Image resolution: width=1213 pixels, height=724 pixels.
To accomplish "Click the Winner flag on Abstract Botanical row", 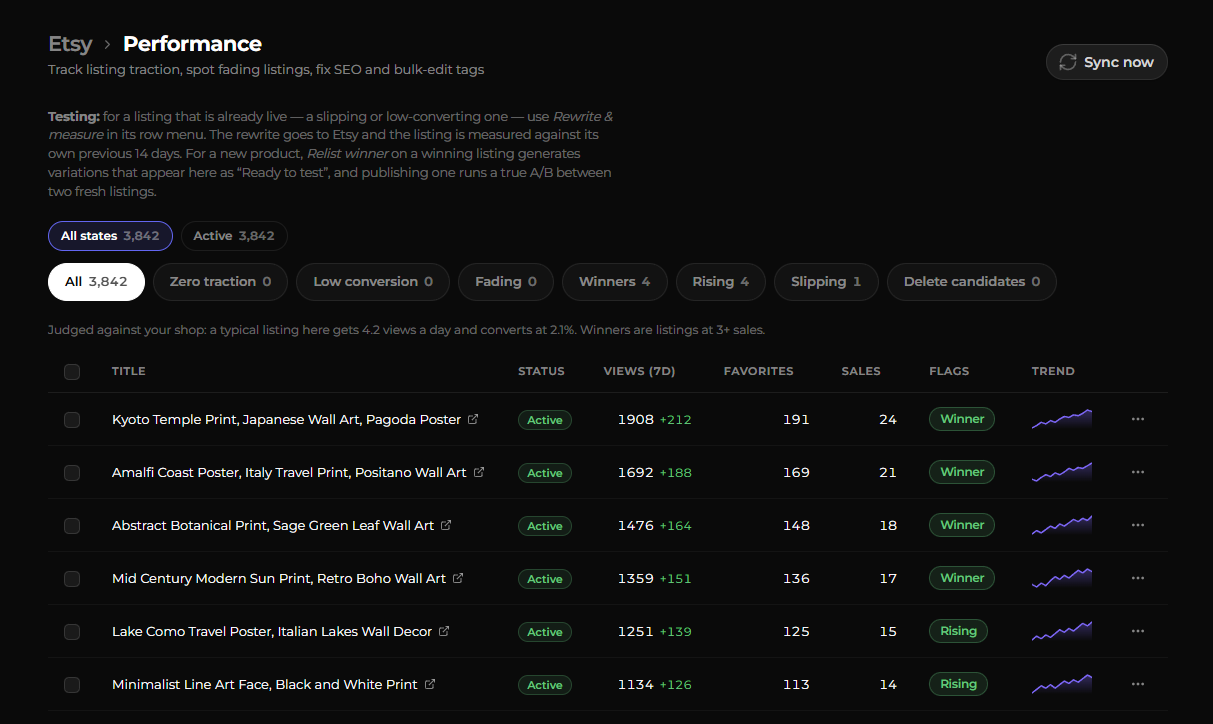I will coord(962,525).
